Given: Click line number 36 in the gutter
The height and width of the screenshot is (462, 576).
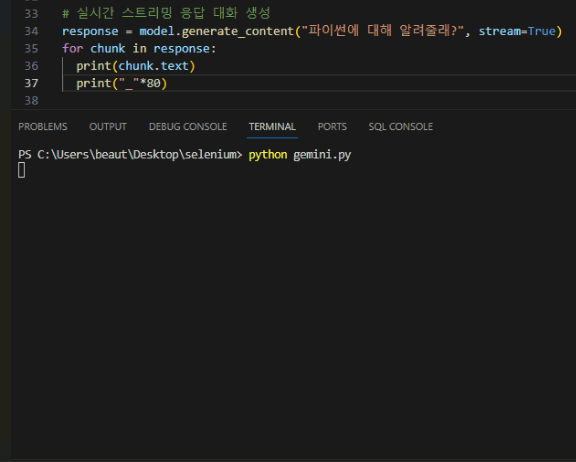Looking at the screenshot, I should 31,66.
